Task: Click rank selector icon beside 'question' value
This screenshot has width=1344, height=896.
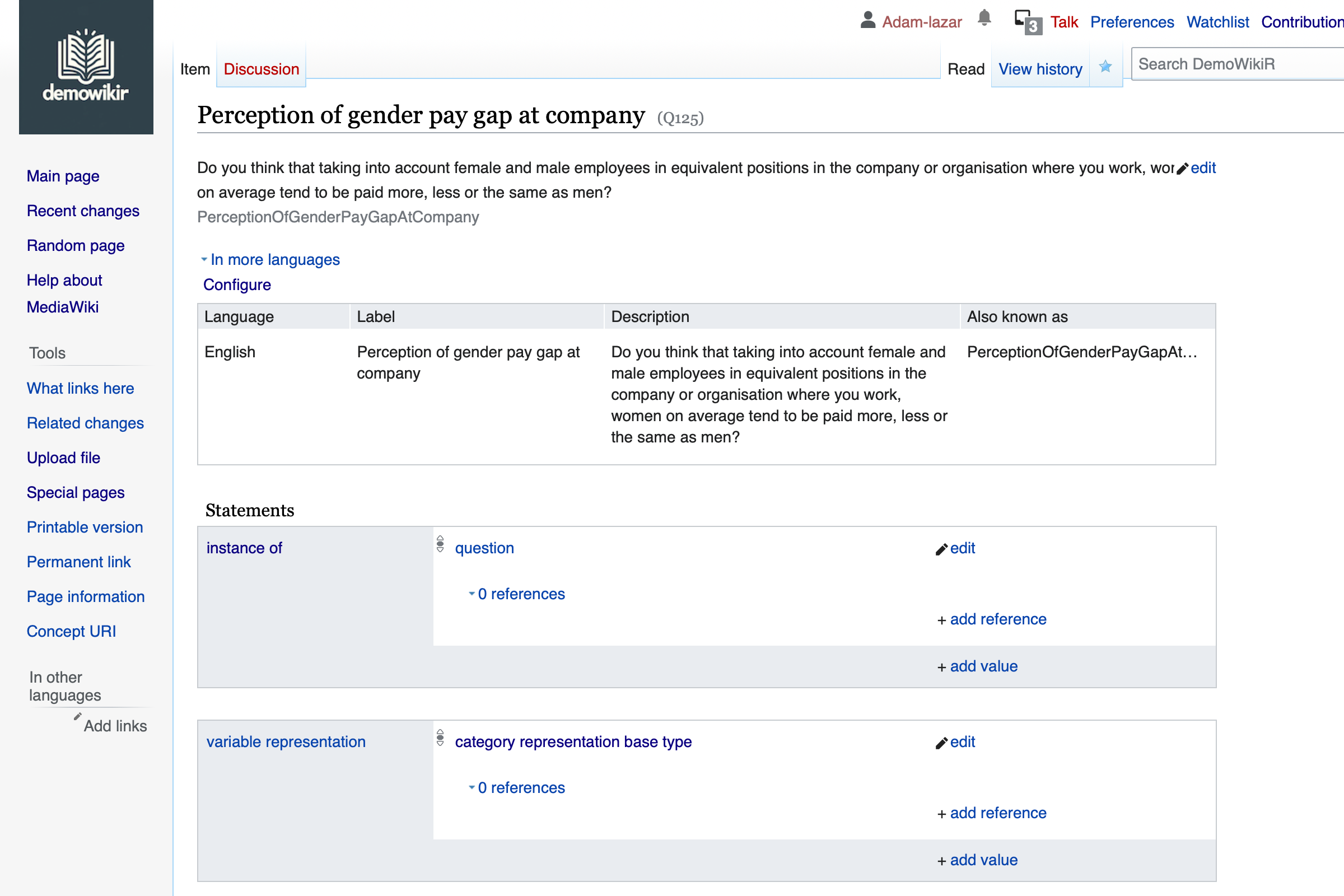Action: [x=440, y=544]
